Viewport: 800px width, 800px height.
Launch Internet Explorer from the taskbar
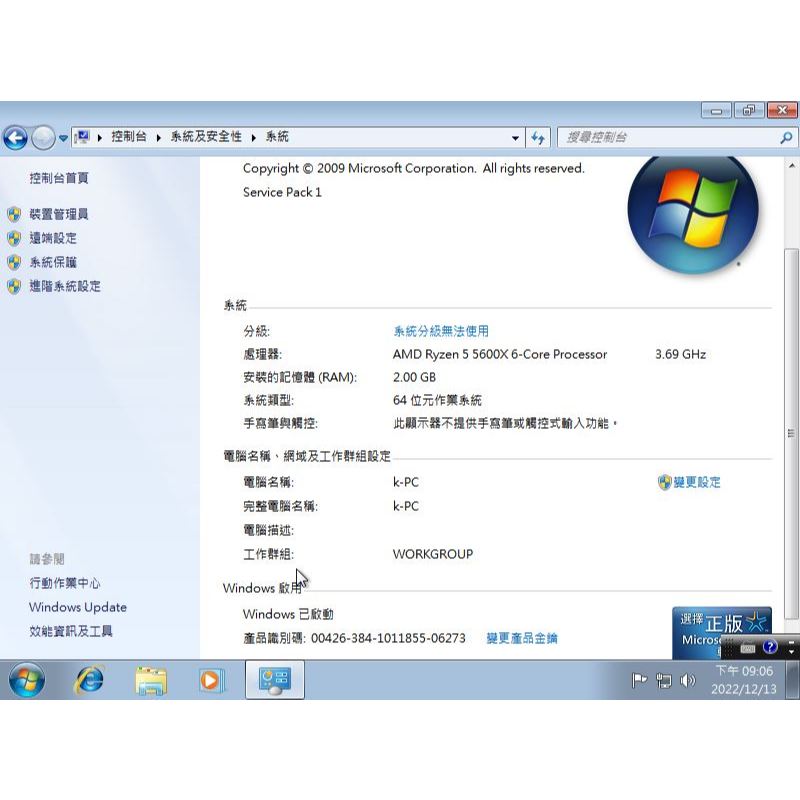click(x=89, y=680)
